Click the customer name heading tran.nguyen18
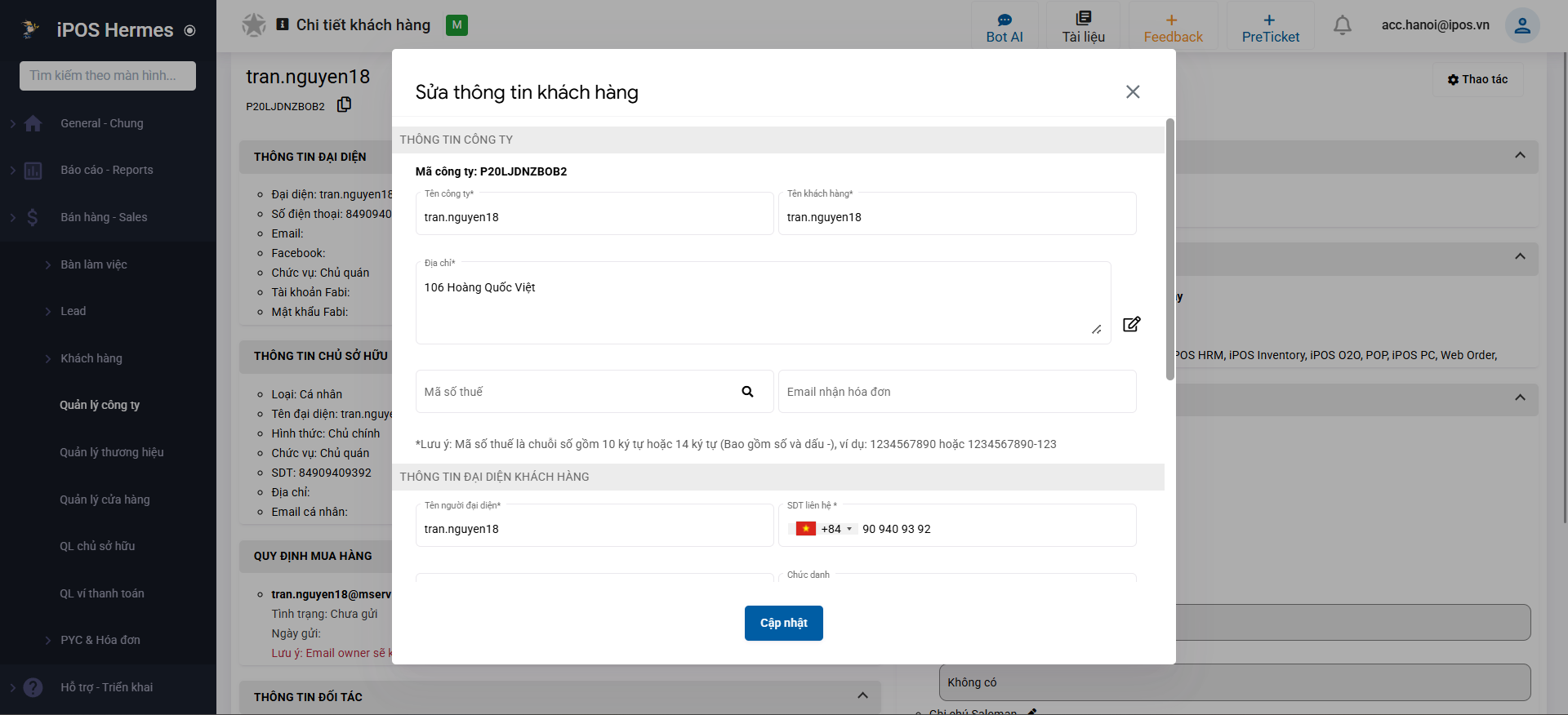 pos(308,77)
